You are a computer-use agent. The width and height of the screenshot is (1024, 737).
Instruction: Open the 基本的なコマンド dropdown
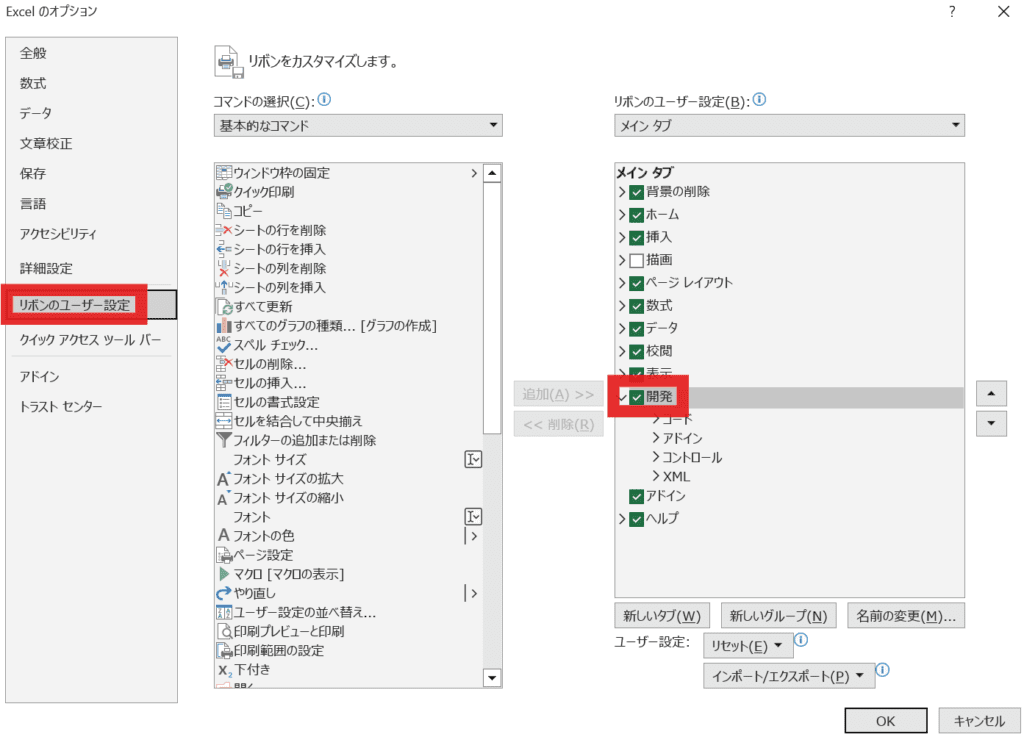pyautogui.click(x=358, y=125)
